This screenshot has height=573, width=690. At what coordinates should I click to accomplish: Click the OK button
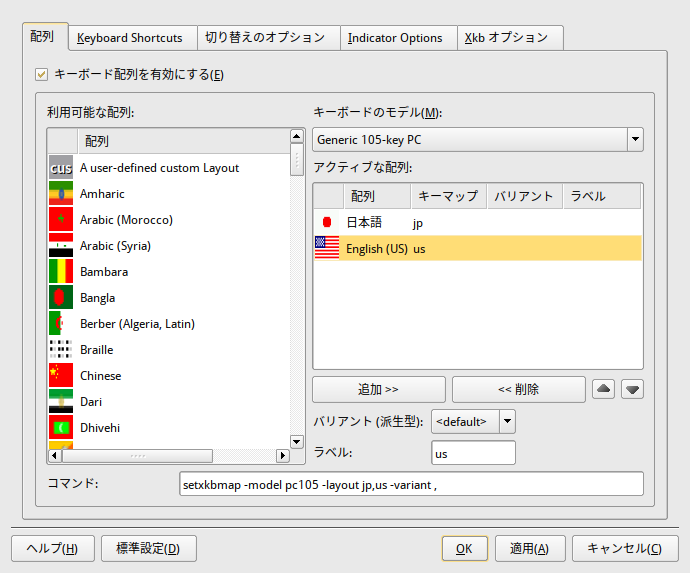[465, 549]
